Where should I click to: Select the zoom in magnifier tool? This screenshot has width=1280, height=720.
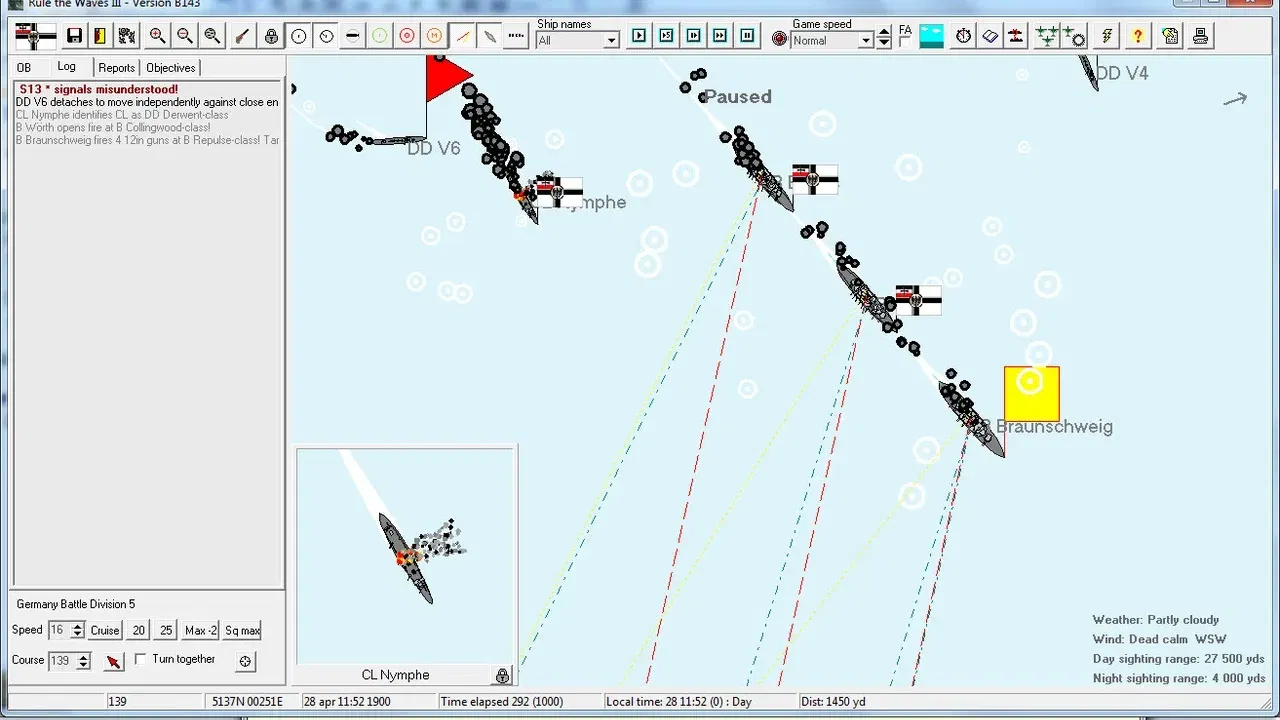pos(158,36)
